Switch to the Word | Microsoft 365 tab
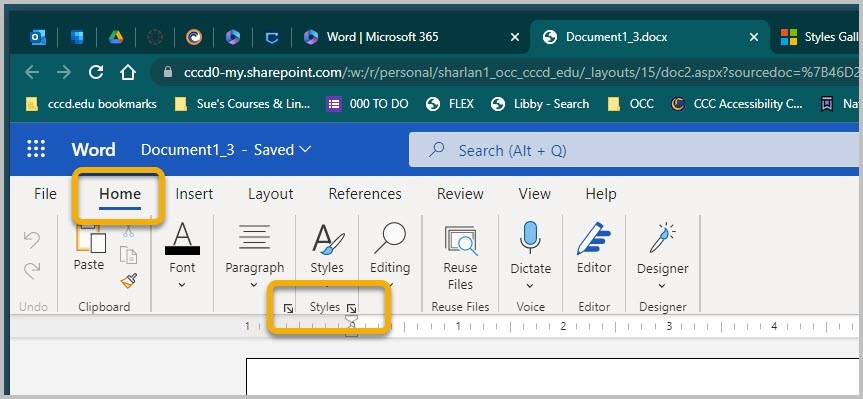 click(383, 37)
